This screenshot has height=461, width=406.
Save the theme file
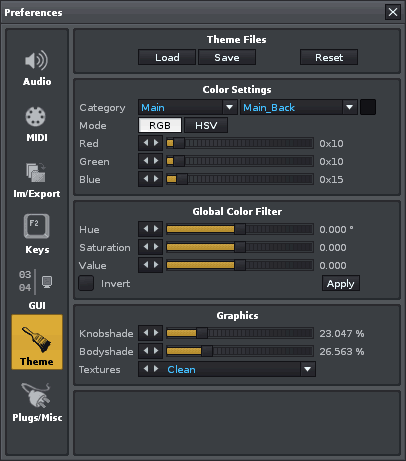pos(227,57)
